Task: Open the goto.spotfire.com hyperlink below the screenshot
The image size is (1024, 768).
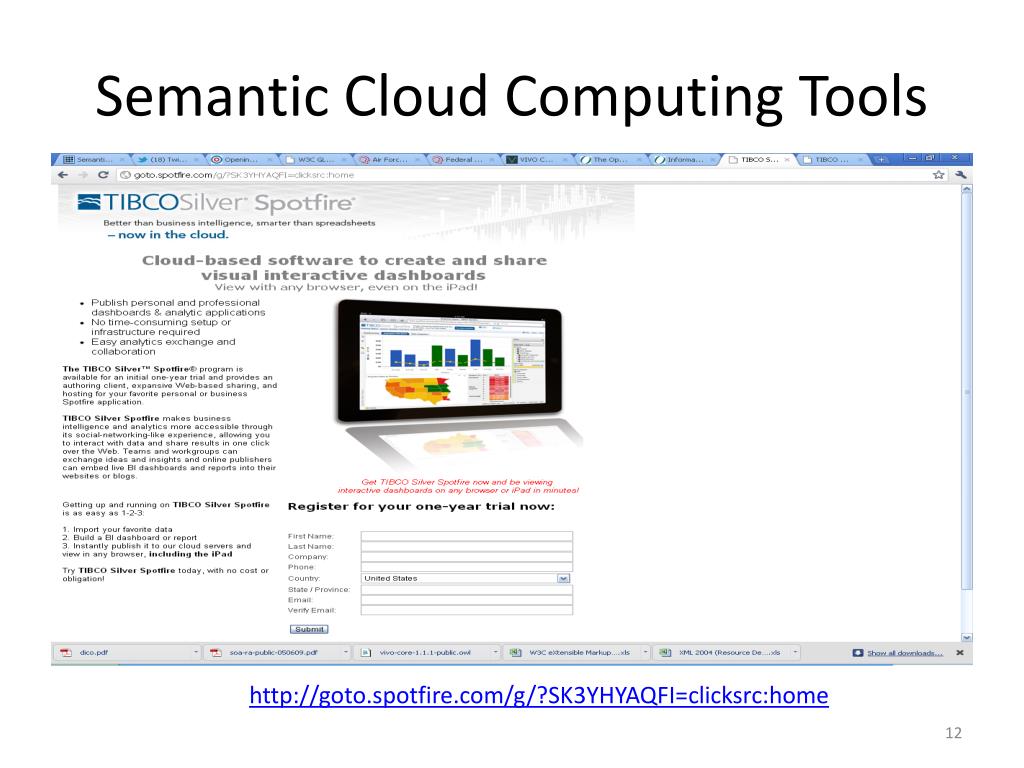Action: click(539, 696)
